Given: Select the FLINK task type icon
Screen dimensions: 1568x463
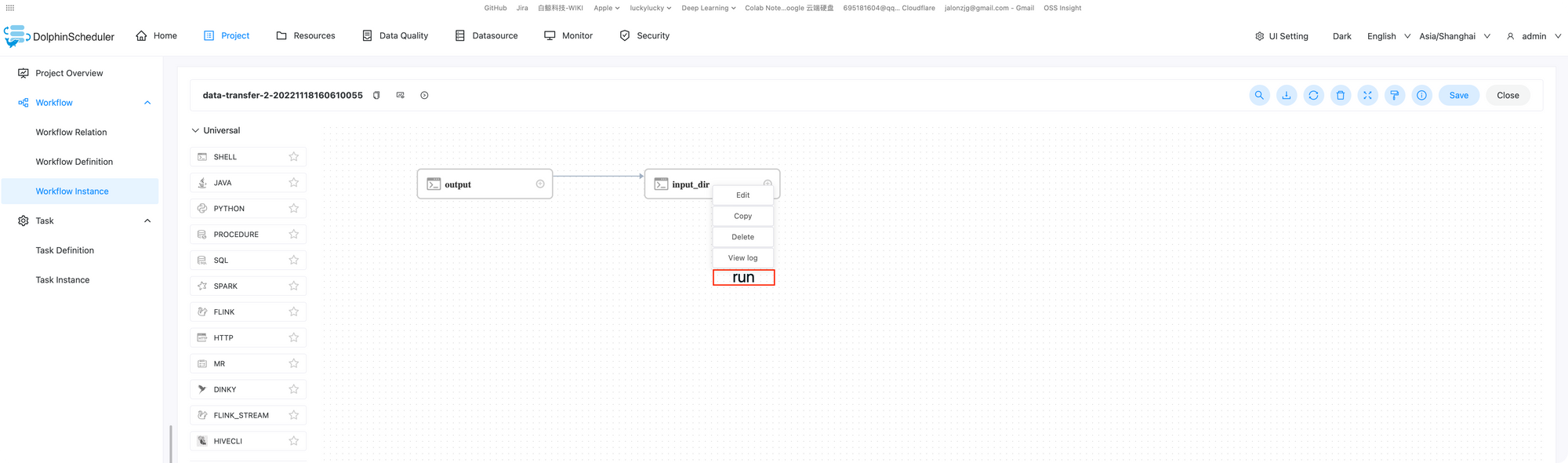Looking at the screenshot, I should click(202, 312).
